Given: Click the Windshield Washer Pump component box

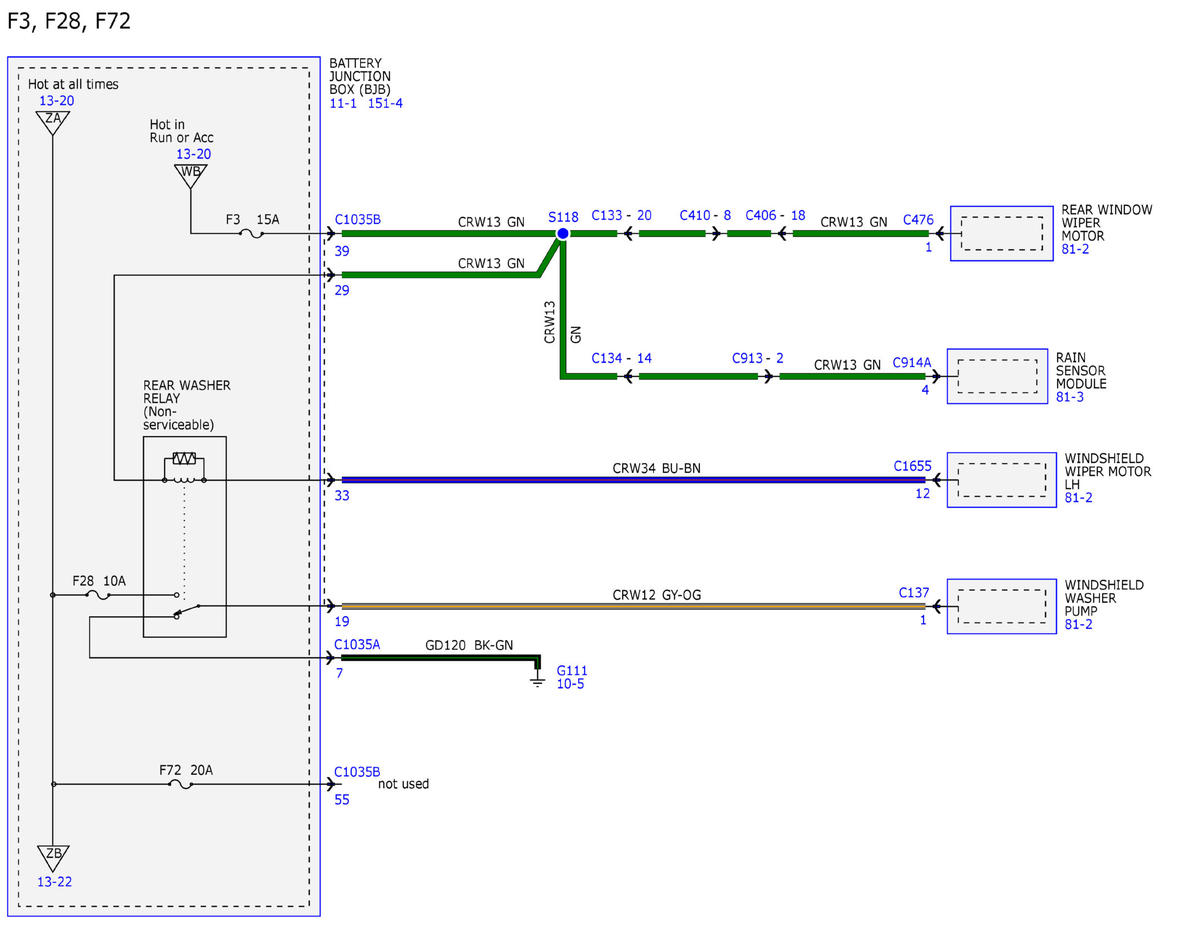Looking at the screenshot, I should click(1001, 606).
